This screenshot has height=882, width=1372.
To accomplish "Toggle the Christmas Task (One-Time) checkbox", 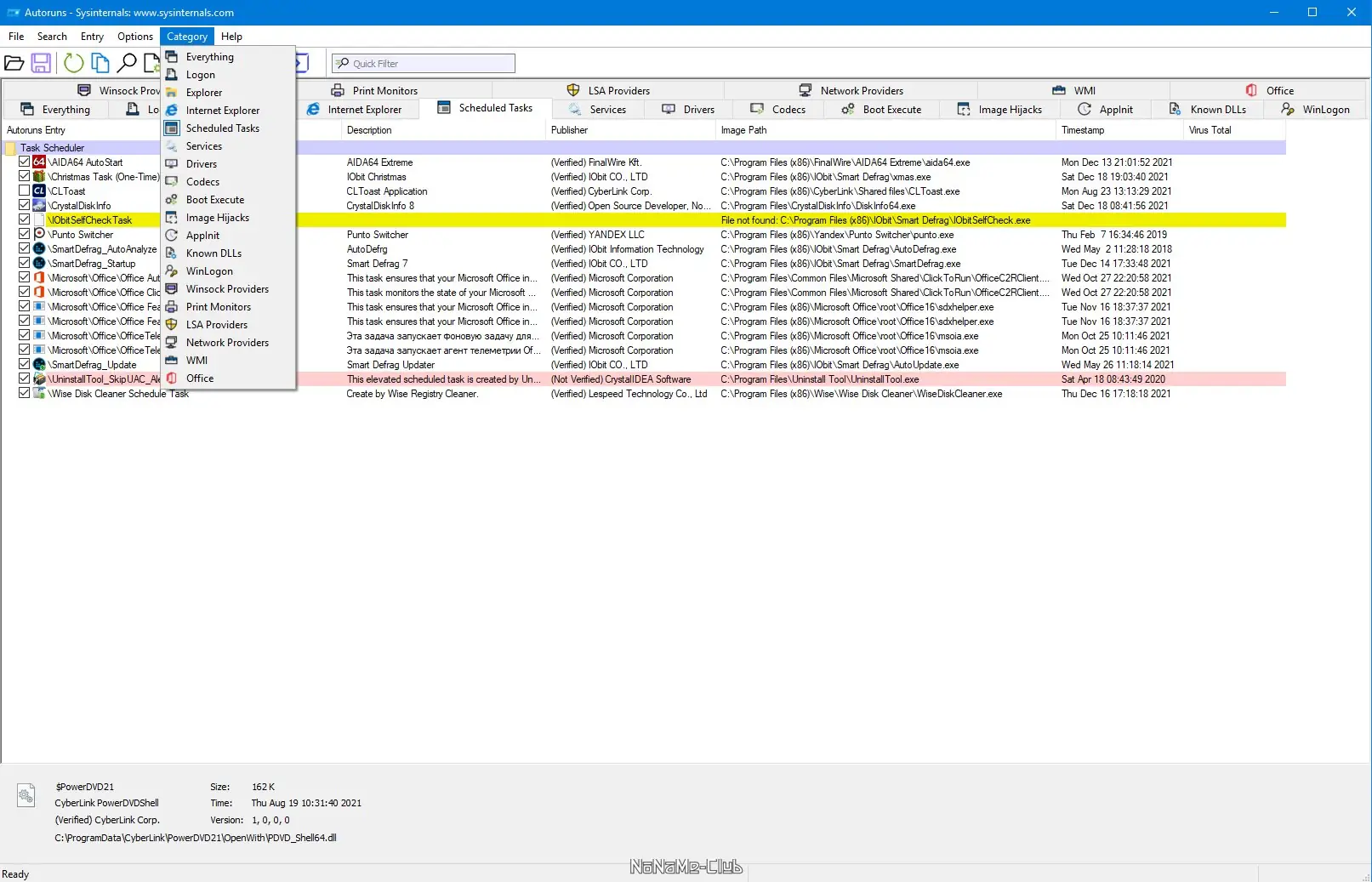I will click(x=25, y=177).
